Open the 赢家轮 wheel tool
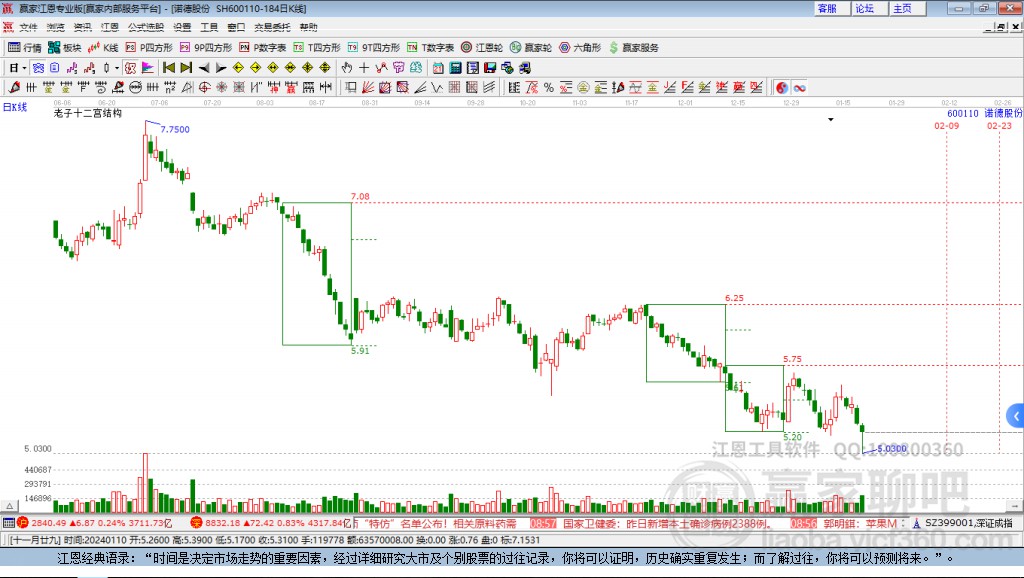Viewport: 1024px width, 578px height. pyautogui.click(x=531, y=48)
